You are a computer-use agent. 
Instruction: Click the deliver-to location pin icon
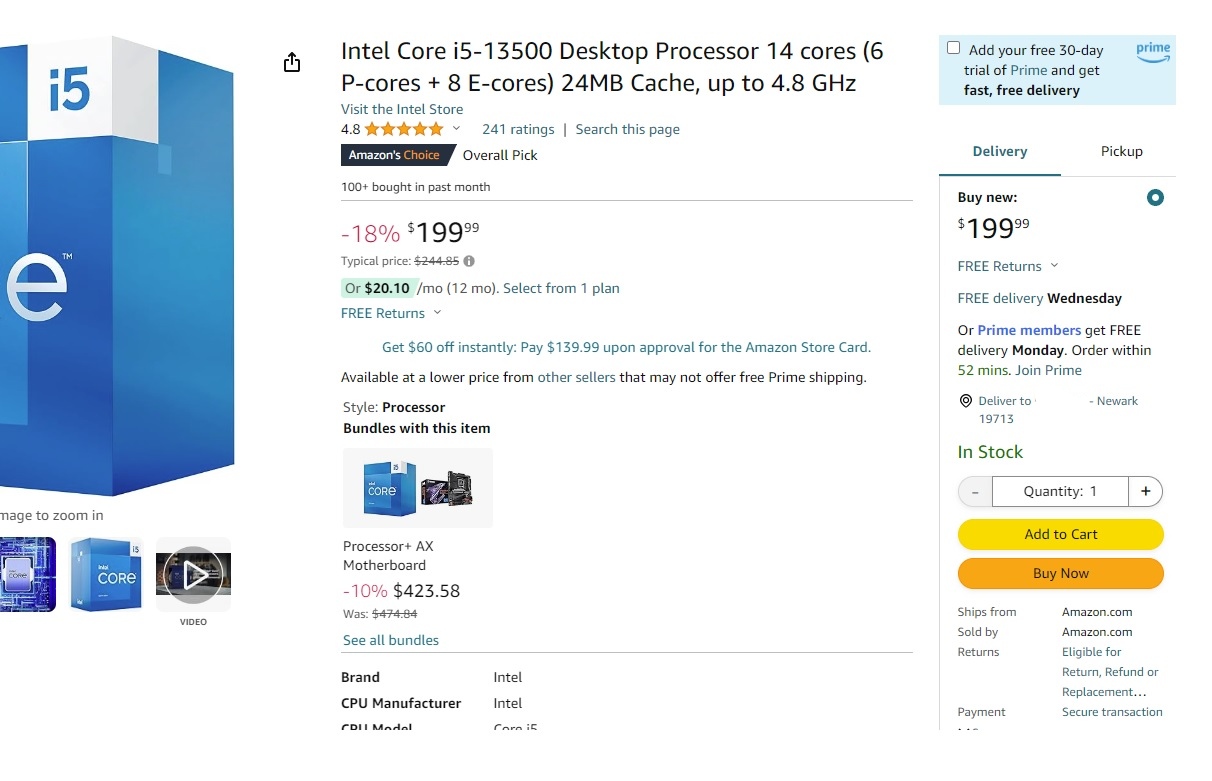(965, 401)
